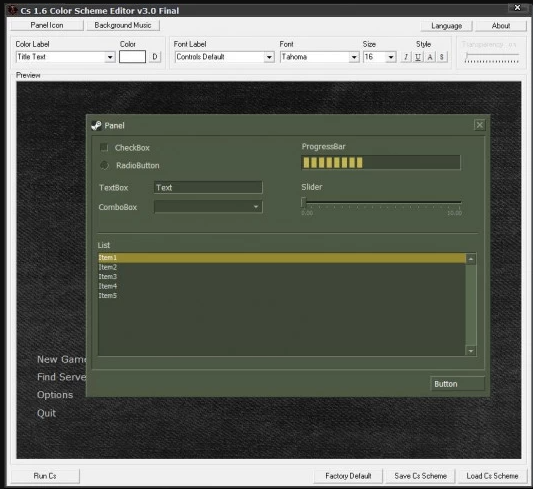Click list scrollbar down arrow
533x489 pixels.
pos(471,351)
